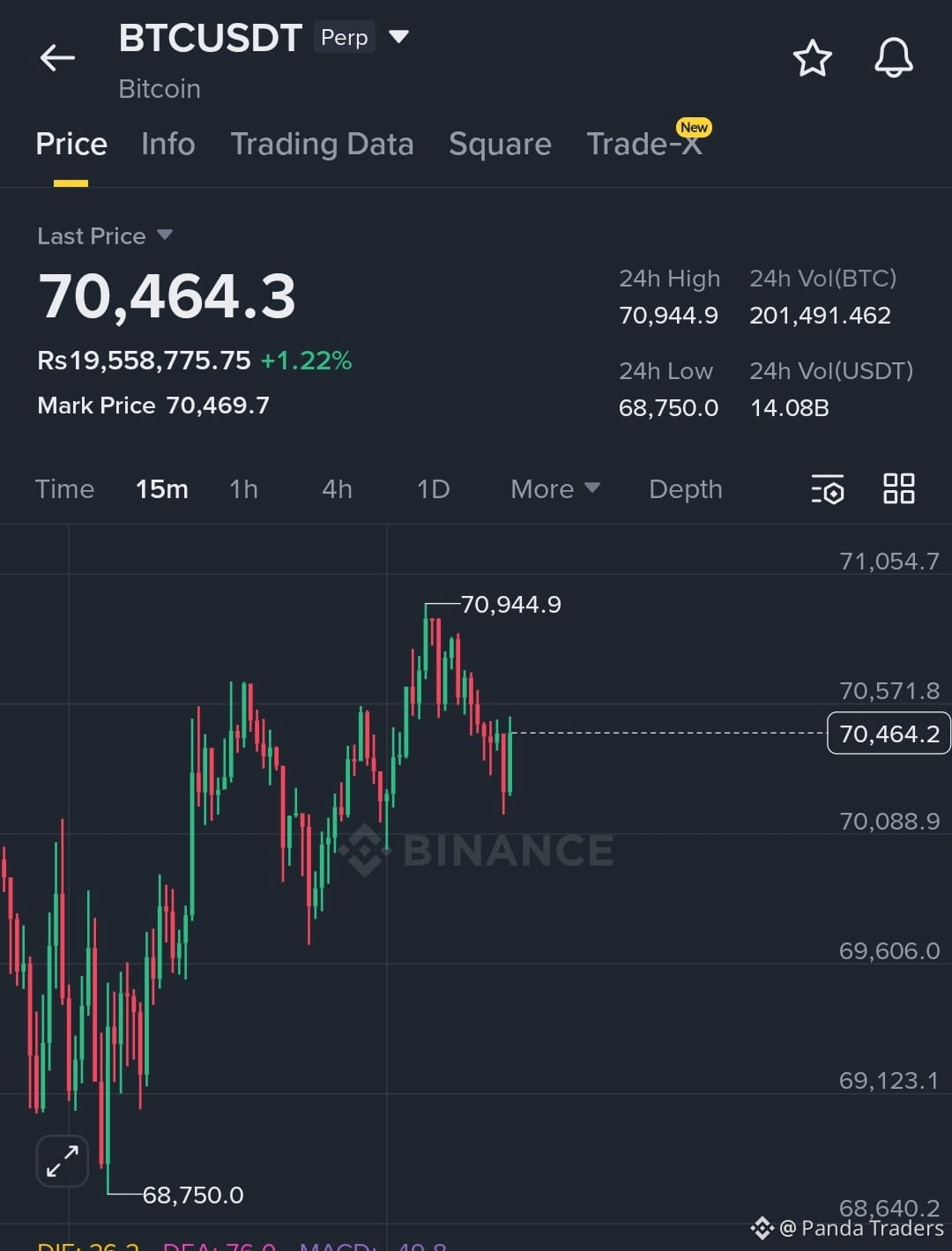Image resolution: width=952 pixels, height=1251 pixels.
Task: Tap the back arrow icon
Action: click(57, 58)
